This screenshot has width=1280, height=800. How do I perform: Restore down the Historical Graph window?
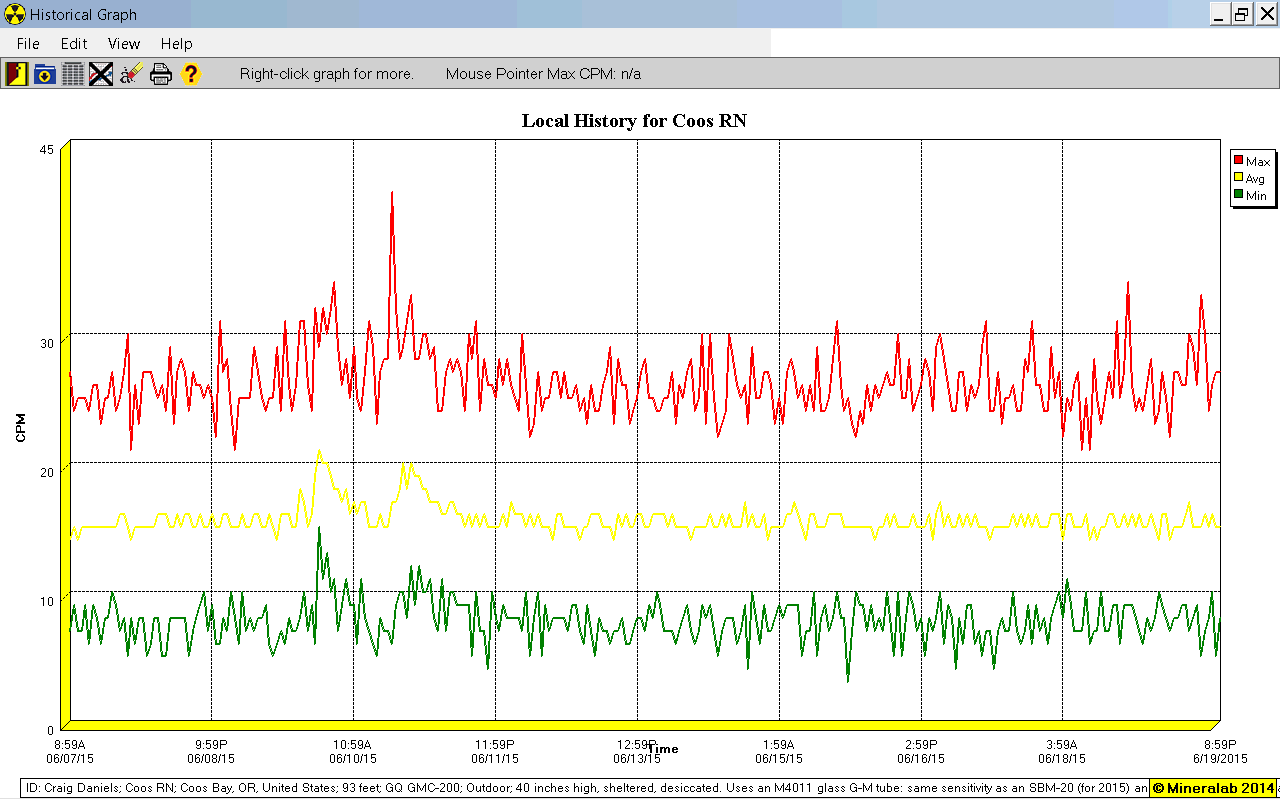tap(1241, 14)
